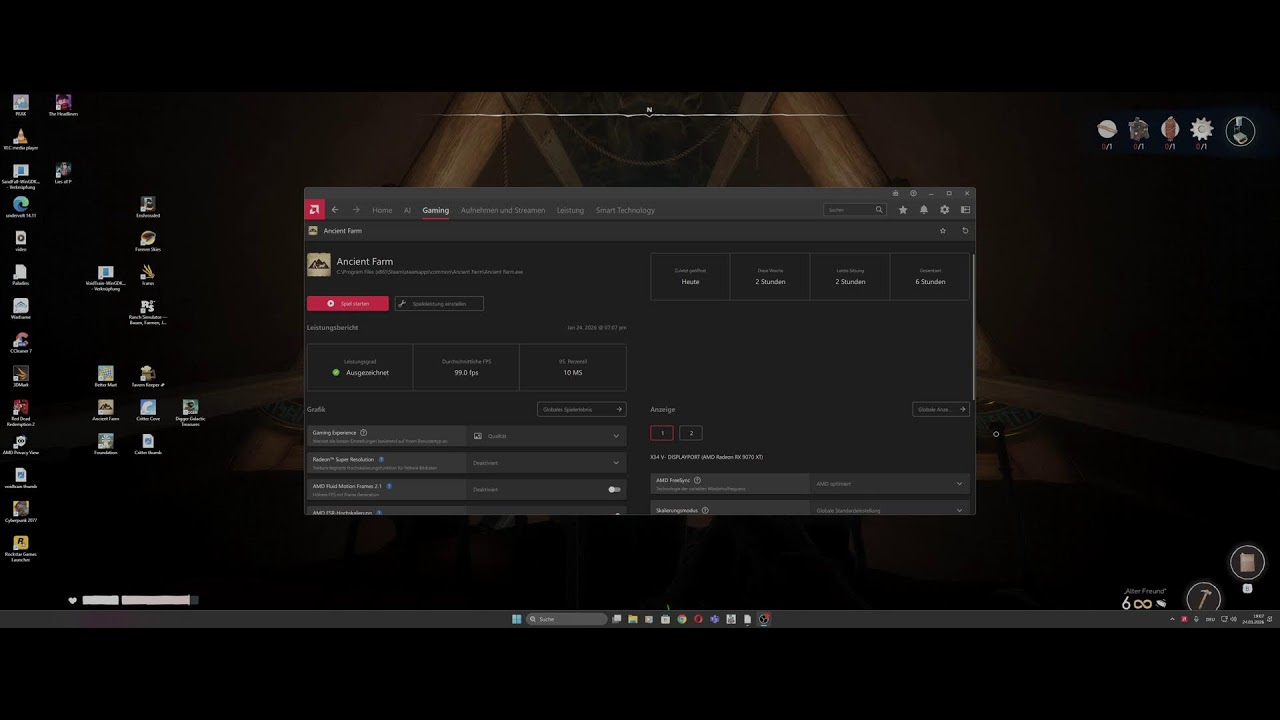Go back with the left arrow

click(x=335, y=210)
